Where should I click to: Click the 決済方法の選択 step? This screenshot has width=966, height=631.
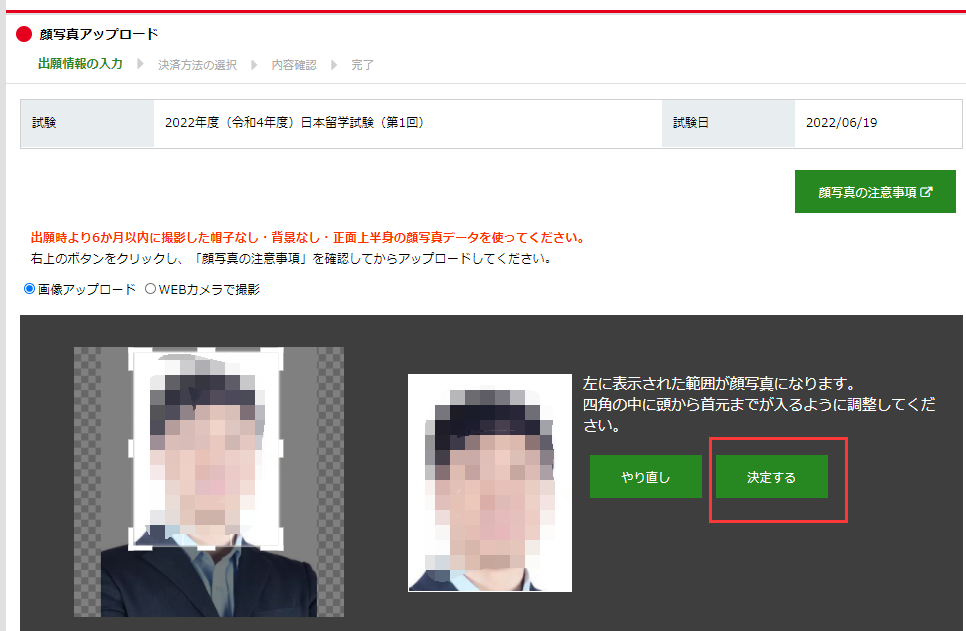click(197, 65)
